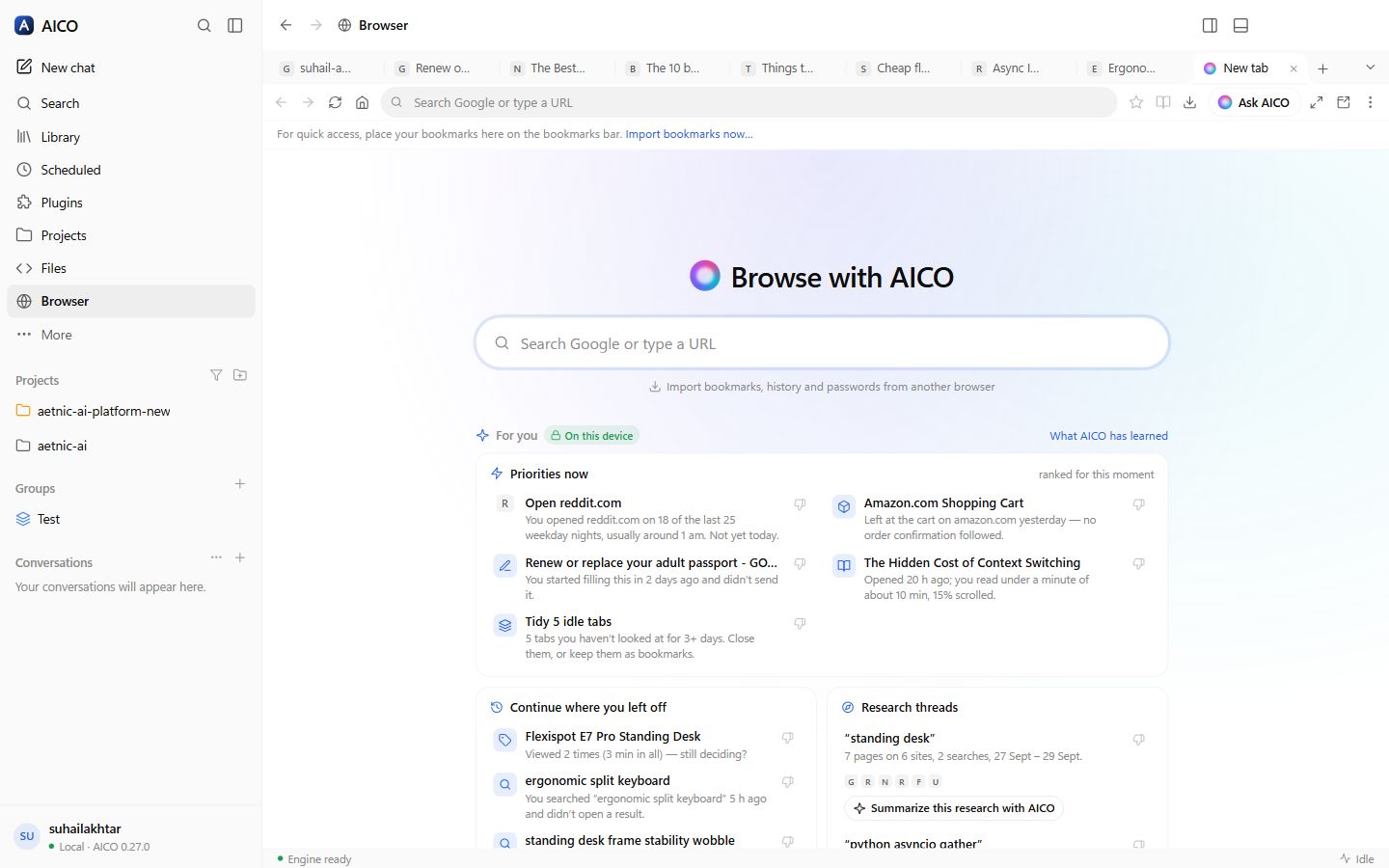Screen dimensions: 1389x868
Task: Open the Test group
Action: tap(131, 519)
